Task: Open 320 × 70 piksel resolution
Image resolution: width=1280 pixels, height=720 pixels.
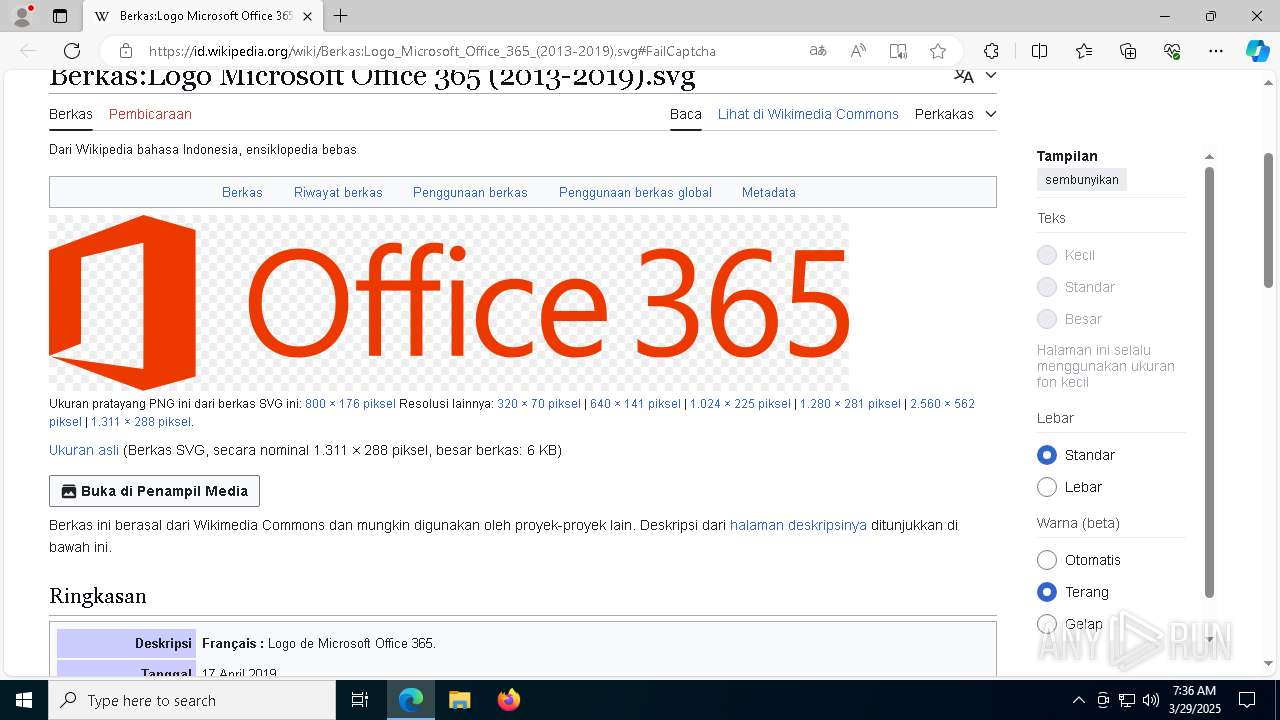Action: (x=539, y=404)
